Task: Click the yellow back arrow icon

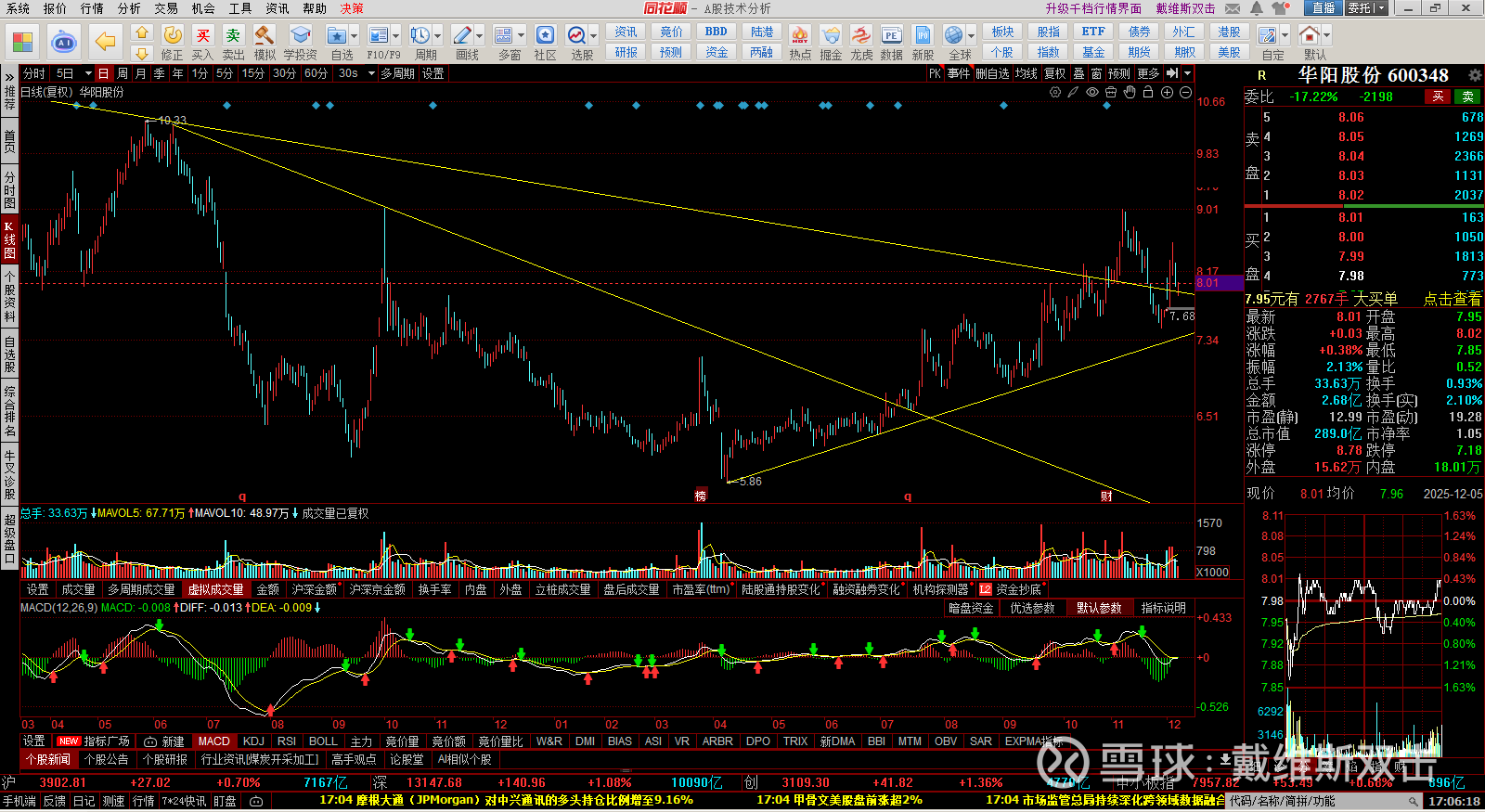Action: click(106, 42)
